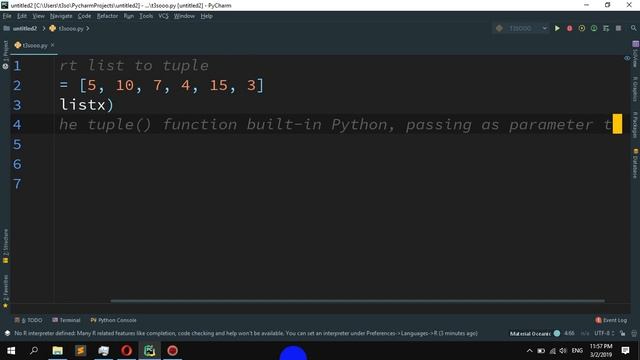Click the eye inspection icon in editor

(x=627, y=58)
